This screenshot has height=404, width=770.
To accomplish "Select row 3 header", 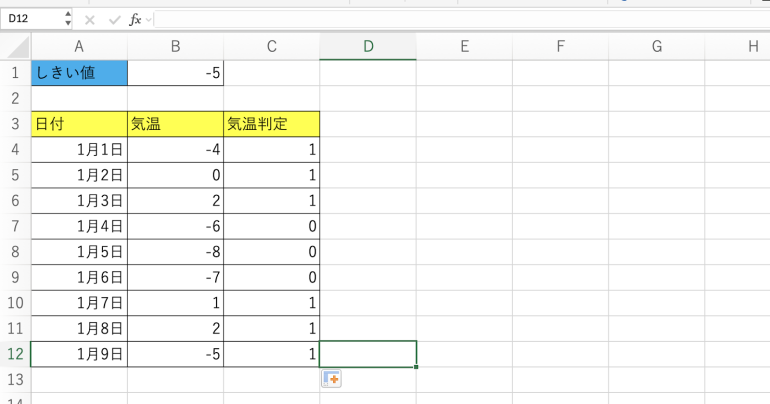I will (15, 124).
